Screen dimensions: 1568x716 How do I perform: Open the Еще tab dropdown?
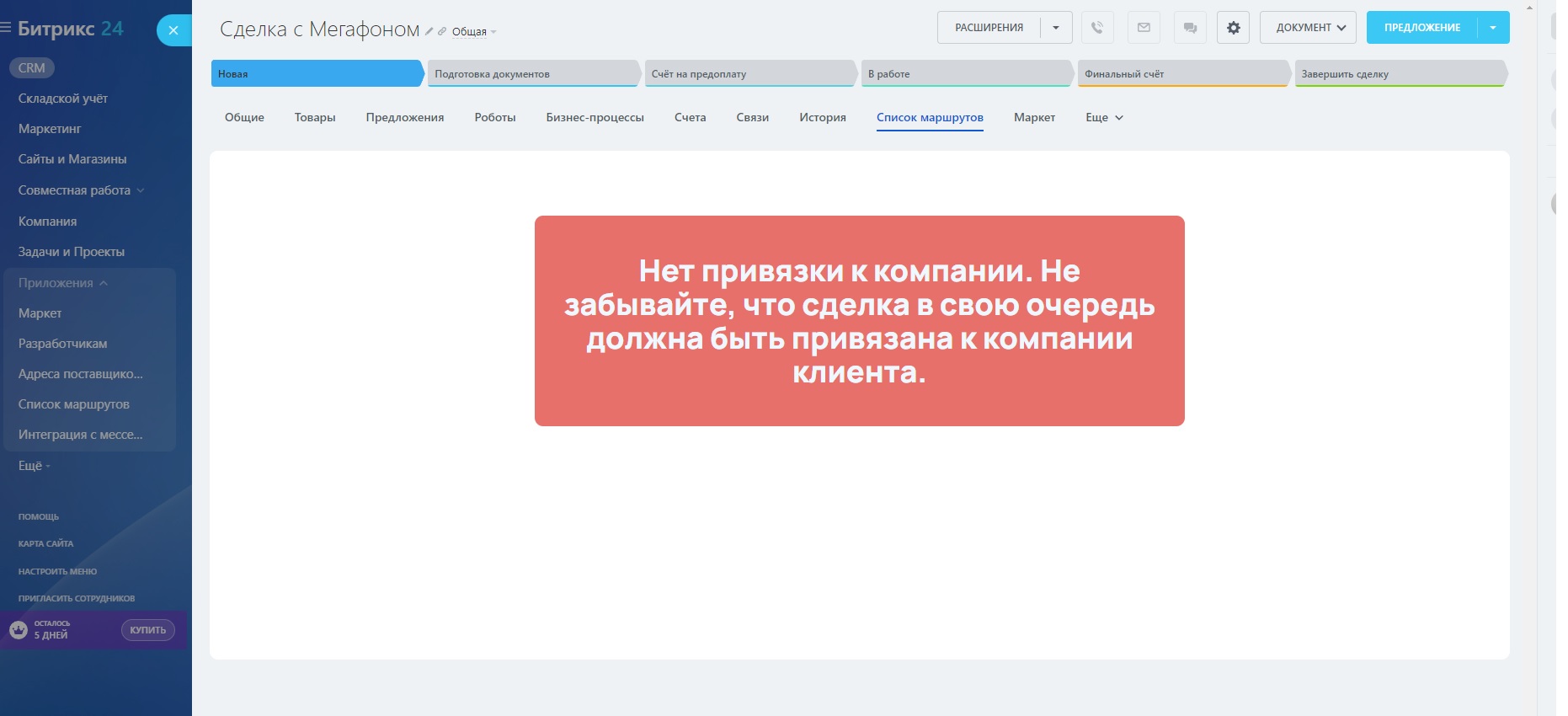coord(1104,118)
